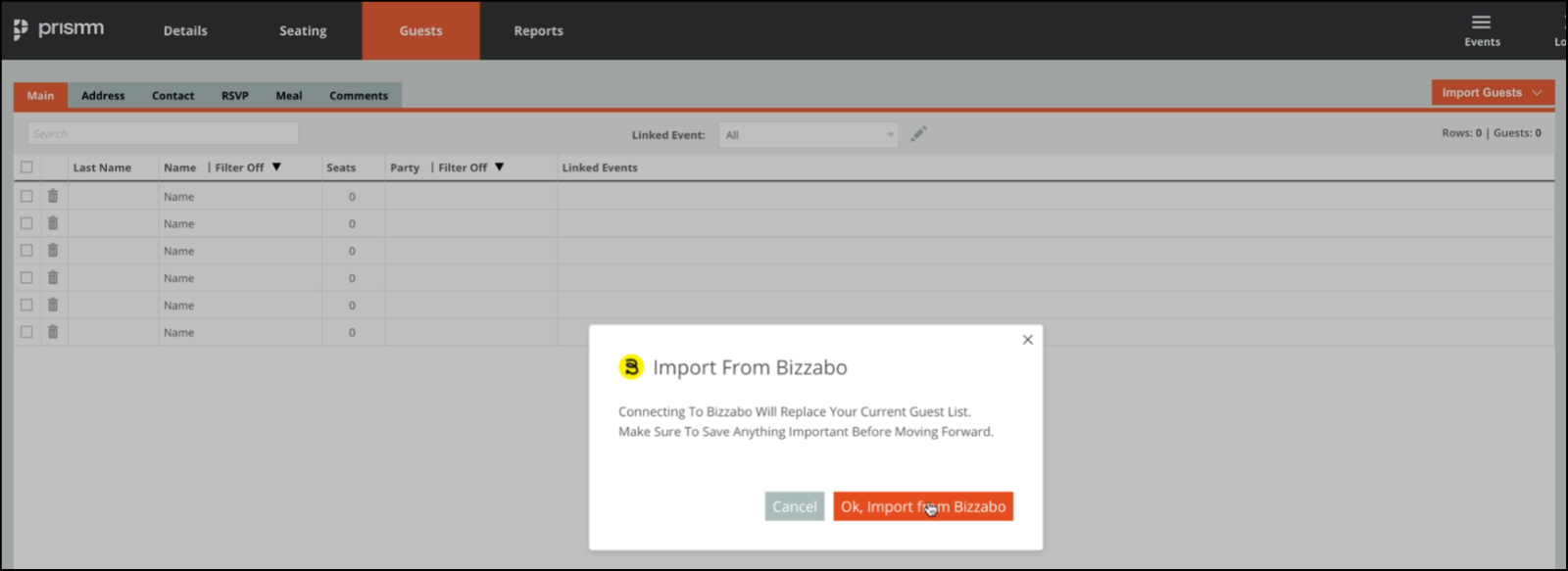Screen dimensions: 1568x571
Task: Click the Last Name column header
Action: pos(102,167)
